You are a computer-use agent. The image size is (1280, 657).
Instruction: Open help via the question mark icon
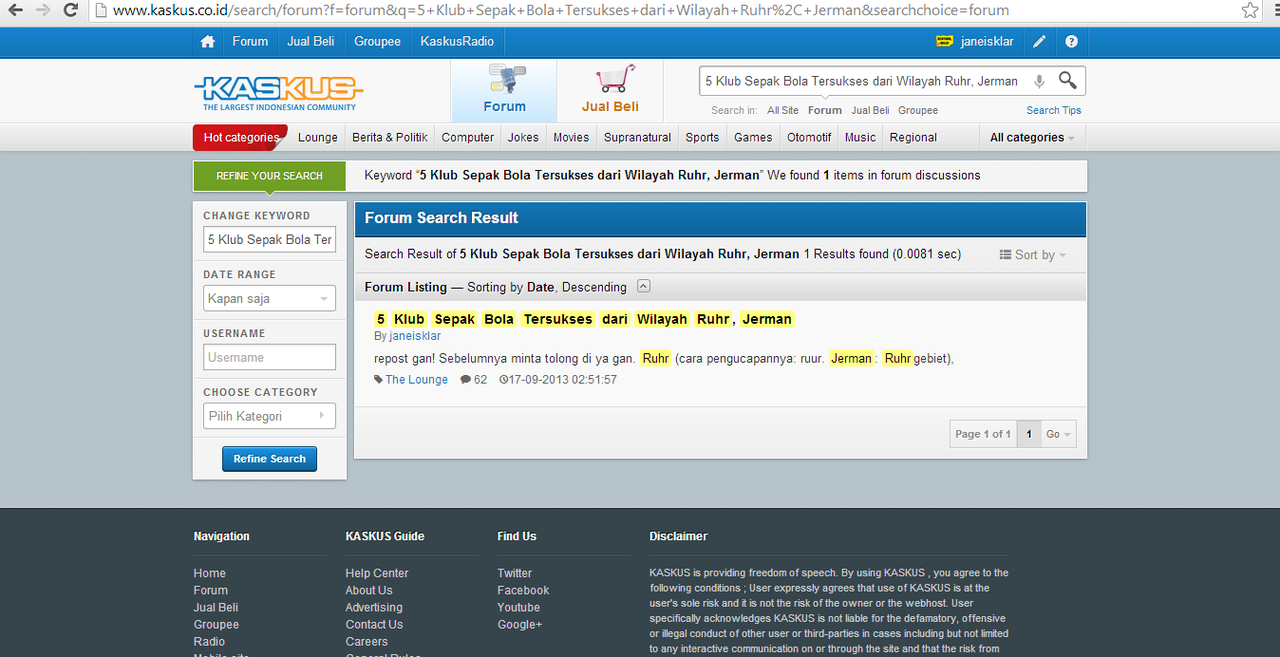(1072, 42)
